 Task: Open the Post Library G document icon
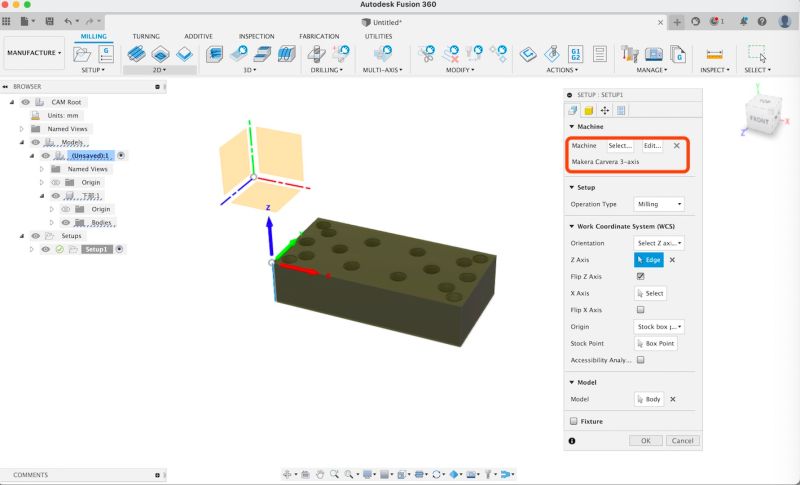pos(678,54)
